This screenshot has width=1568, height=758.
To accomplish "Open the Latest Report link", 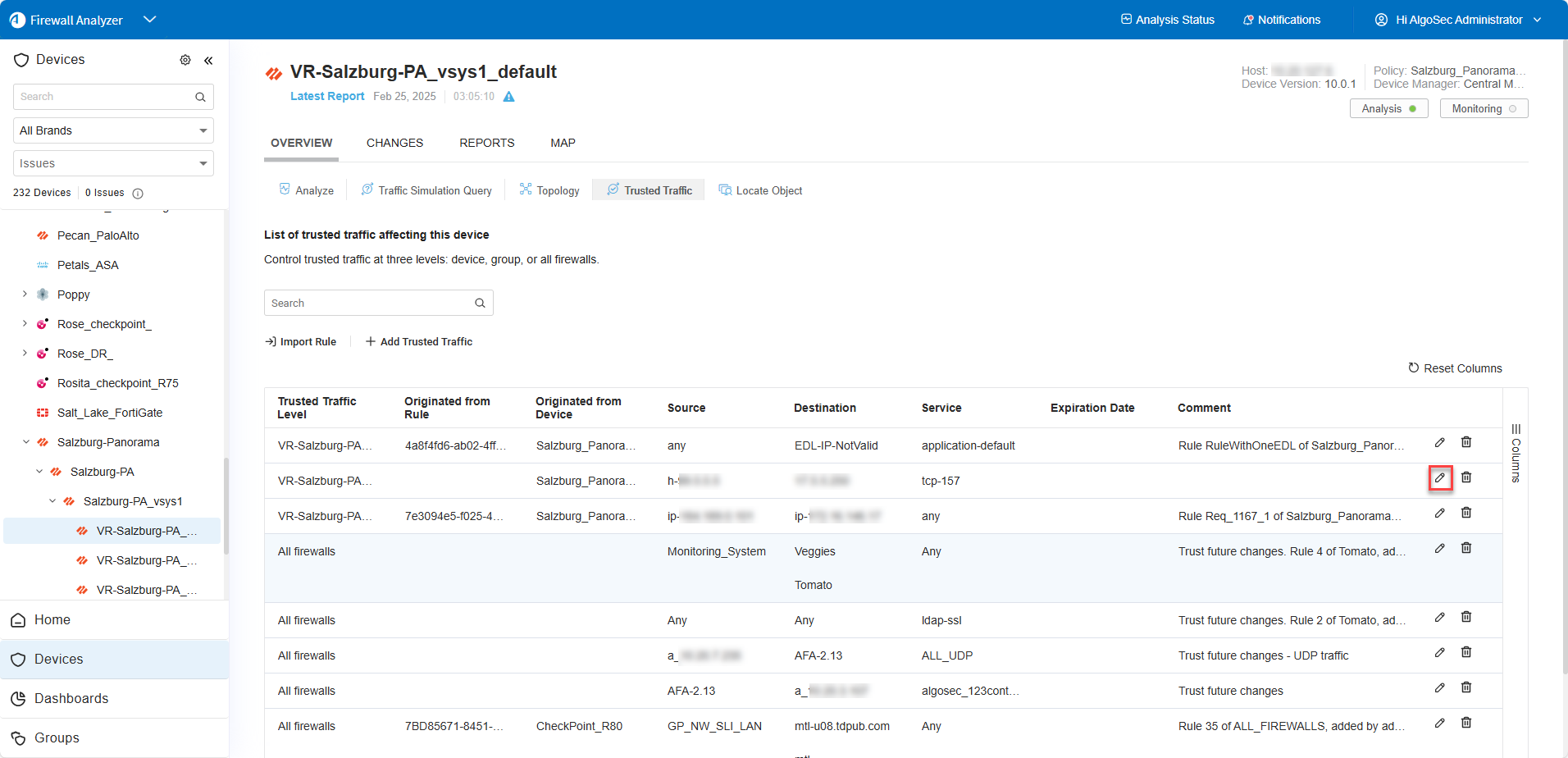I will pos(327,96).
